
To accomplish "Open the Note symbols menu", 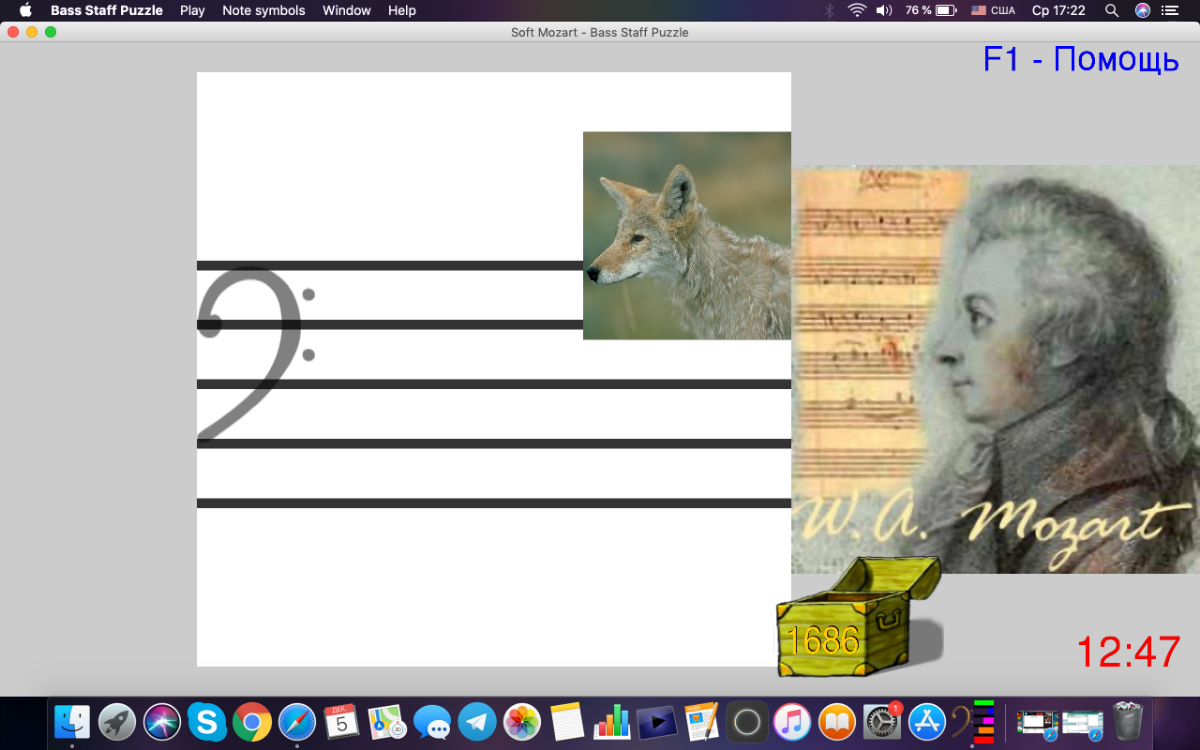I will pyautogui.click(x=264, y=10).
